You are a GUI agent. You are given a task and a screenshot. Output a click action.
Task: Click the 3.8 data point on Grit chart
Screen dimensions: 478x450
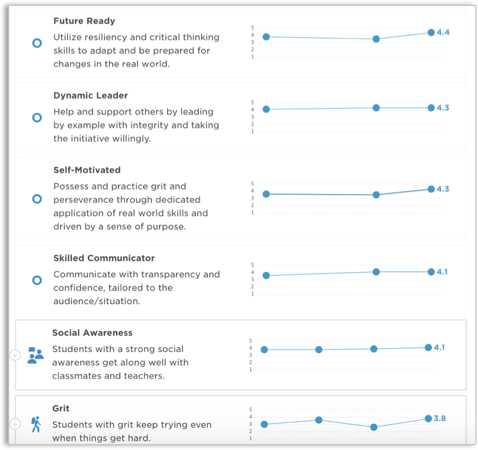428,418
